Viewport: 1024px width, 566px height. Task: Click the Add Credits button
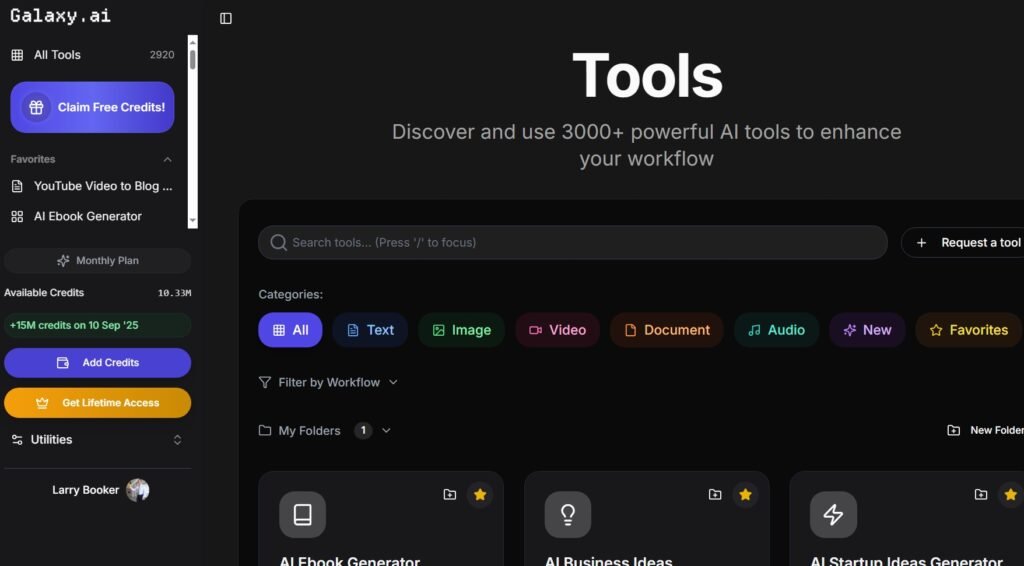[97, 363]
